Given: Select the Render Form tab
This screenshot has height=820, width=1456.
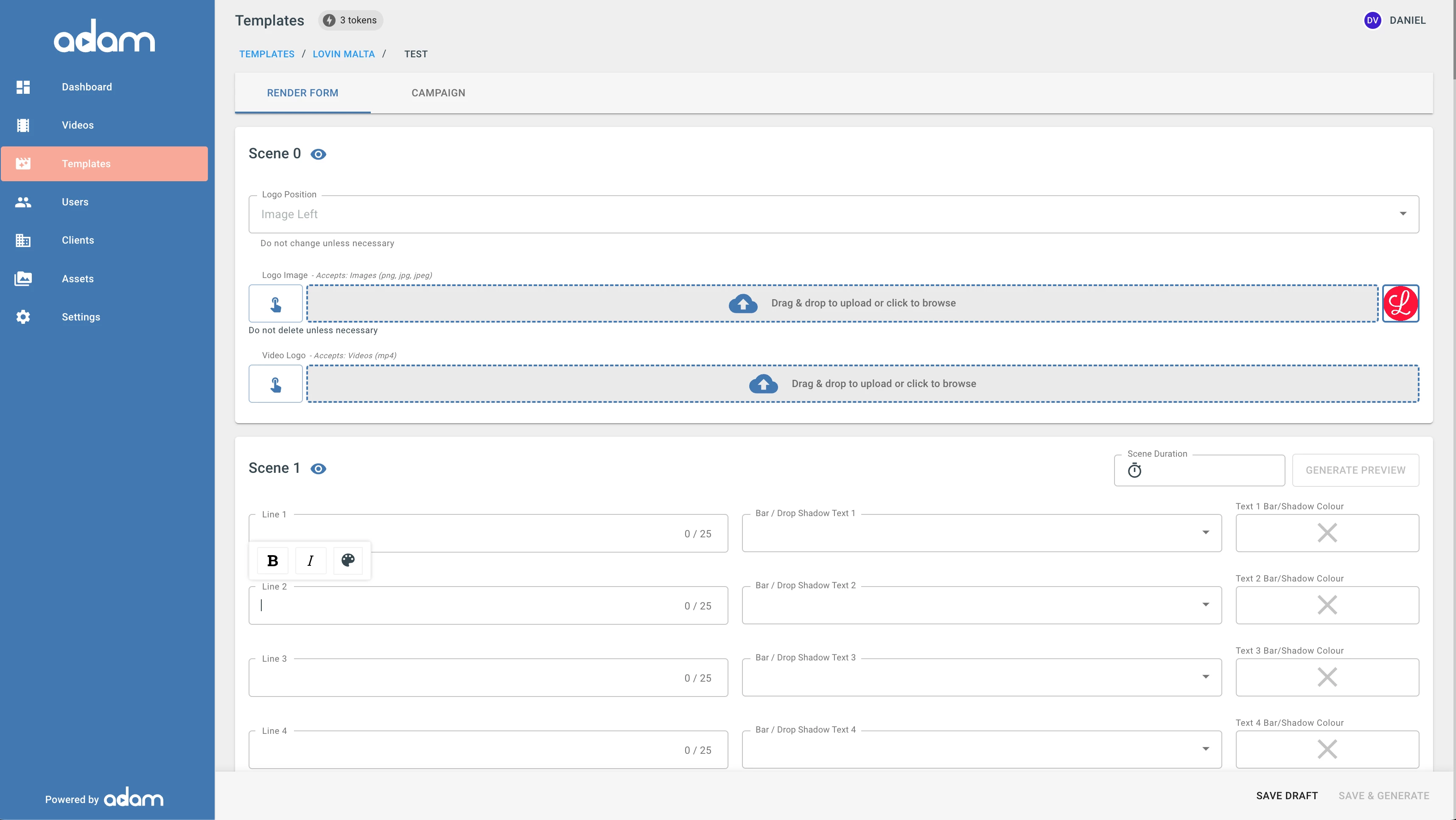Looking at the screenshot, I should click(x=302, y=93).
